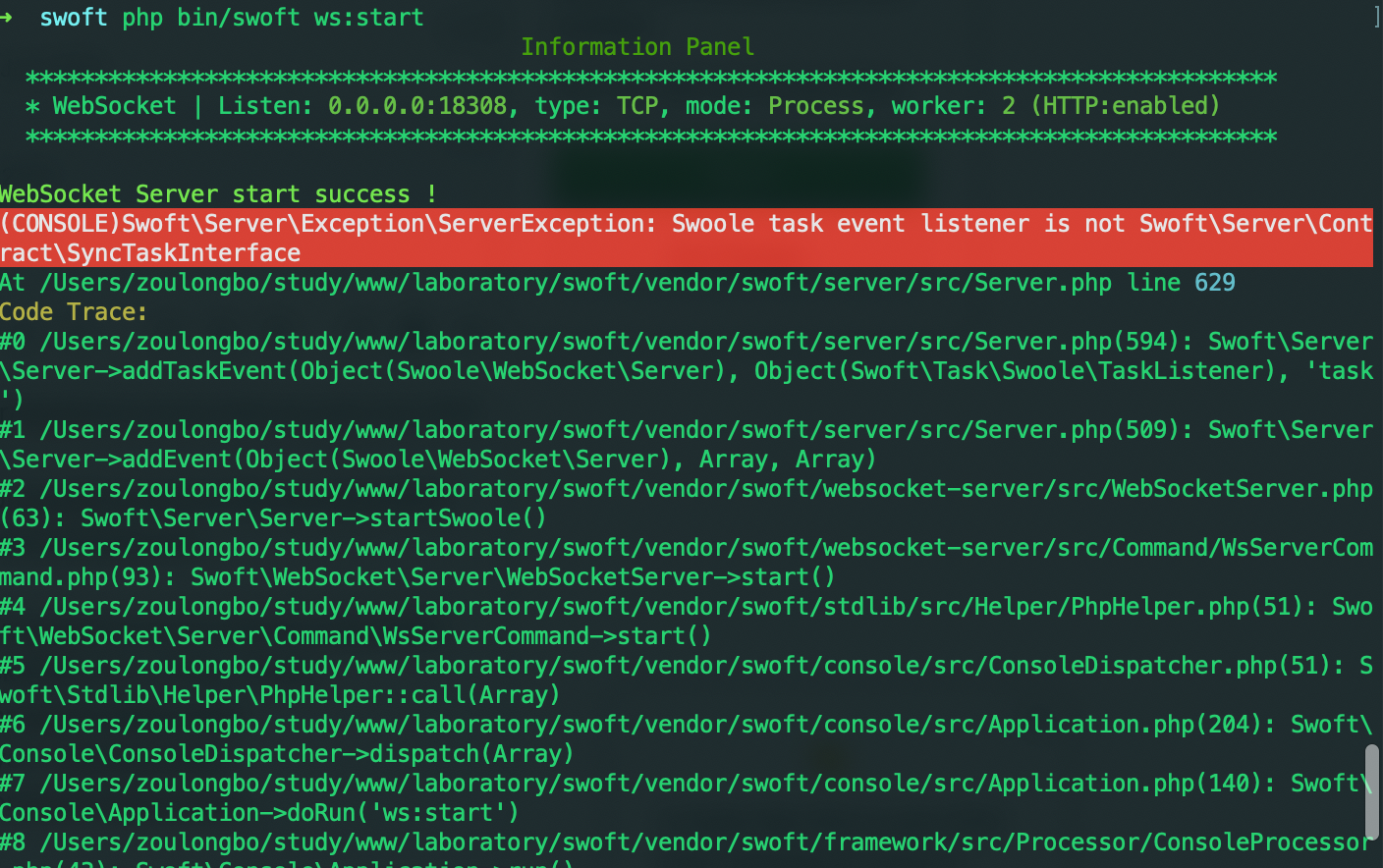Click the Information Panel heading

coord(637,46)
